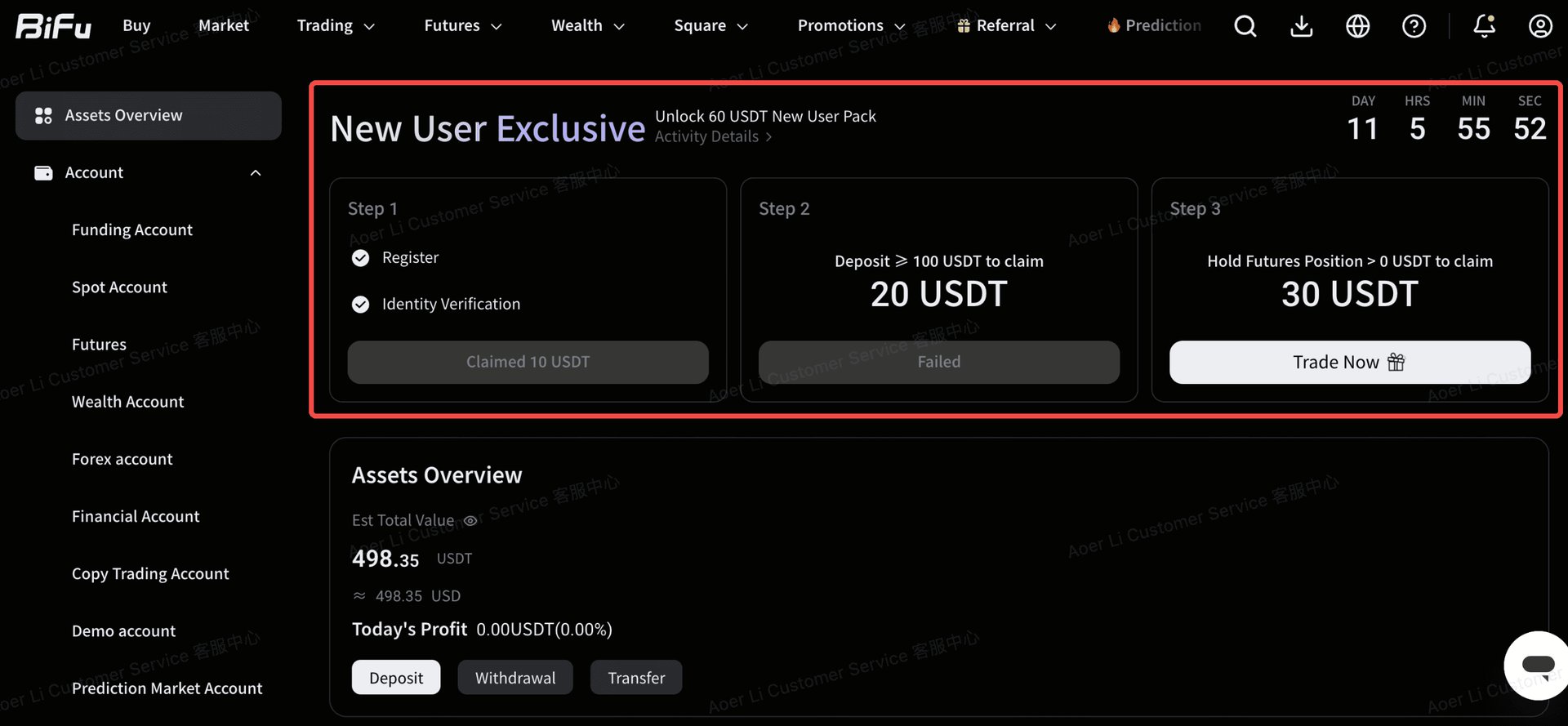Screen dimensions: 1568x726
Task: Open the help question mark icon
Action: [x=1414, y=26]
